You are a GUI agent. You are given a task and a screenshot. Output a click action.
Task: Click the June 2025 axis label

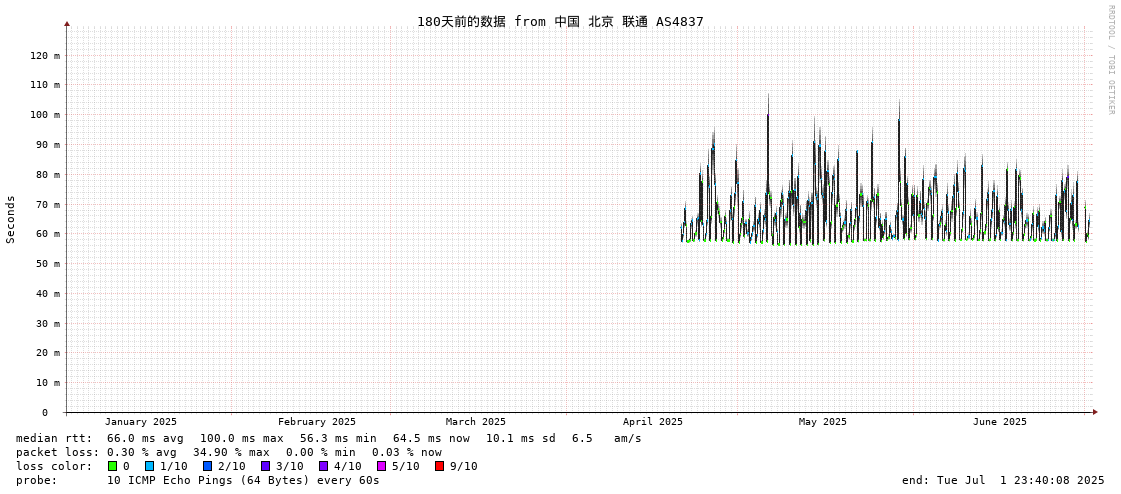click(999, 422)
